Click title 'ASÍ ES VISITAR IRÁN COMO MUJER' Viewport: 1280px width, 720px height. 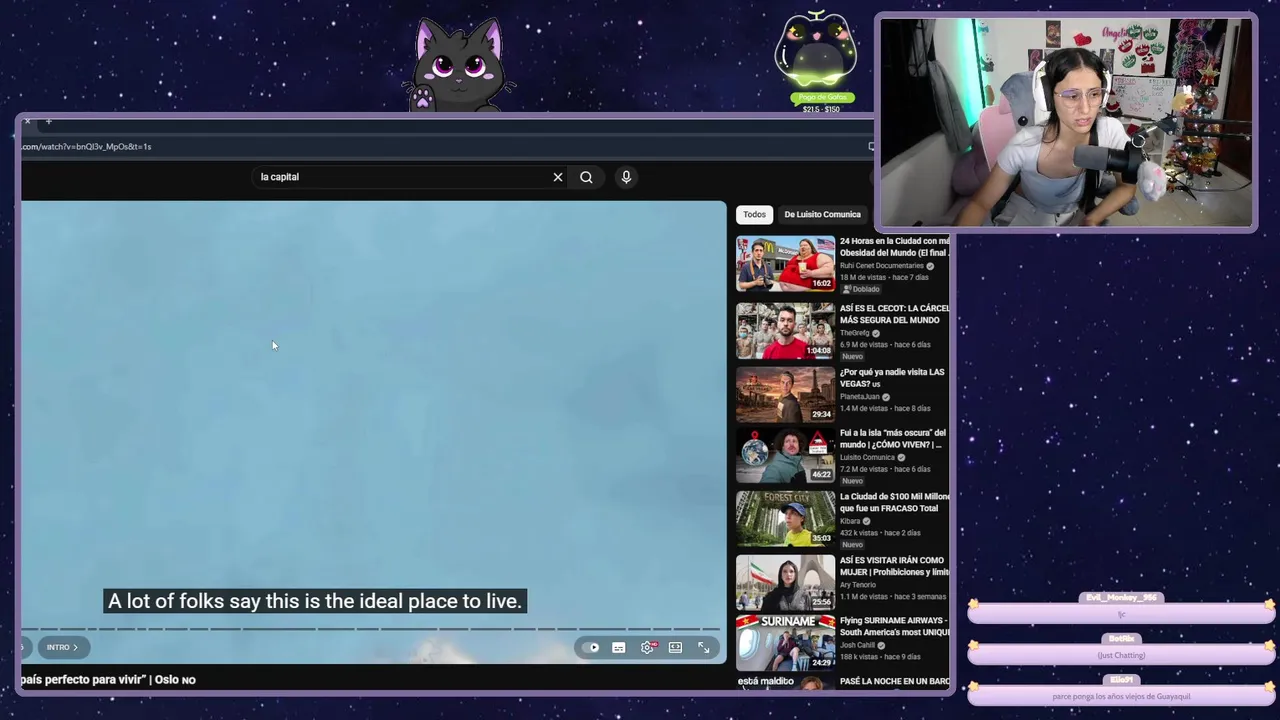point(894,566)
